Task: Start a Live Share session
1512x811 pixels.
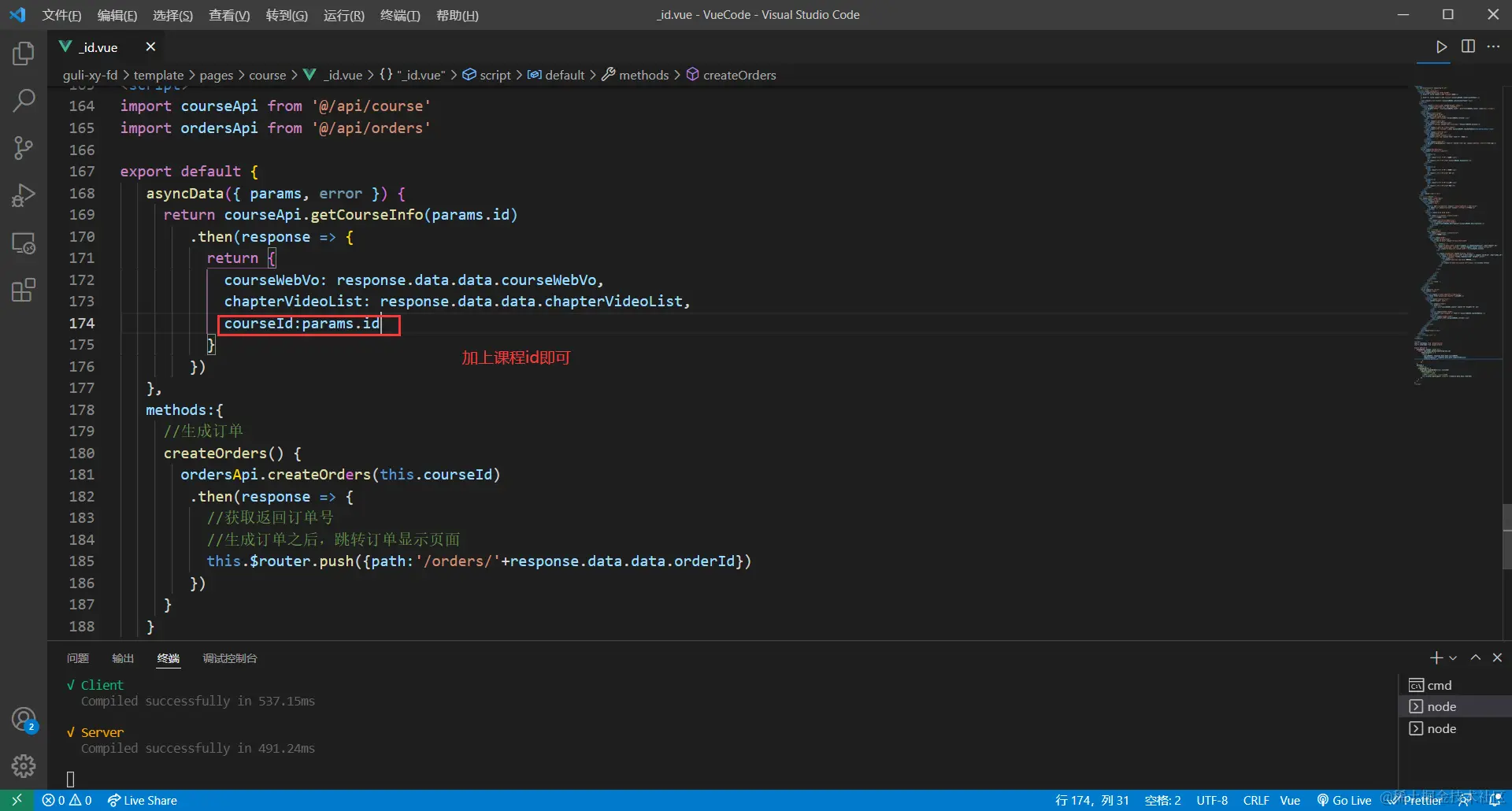Action: click(x=143, y=800)
